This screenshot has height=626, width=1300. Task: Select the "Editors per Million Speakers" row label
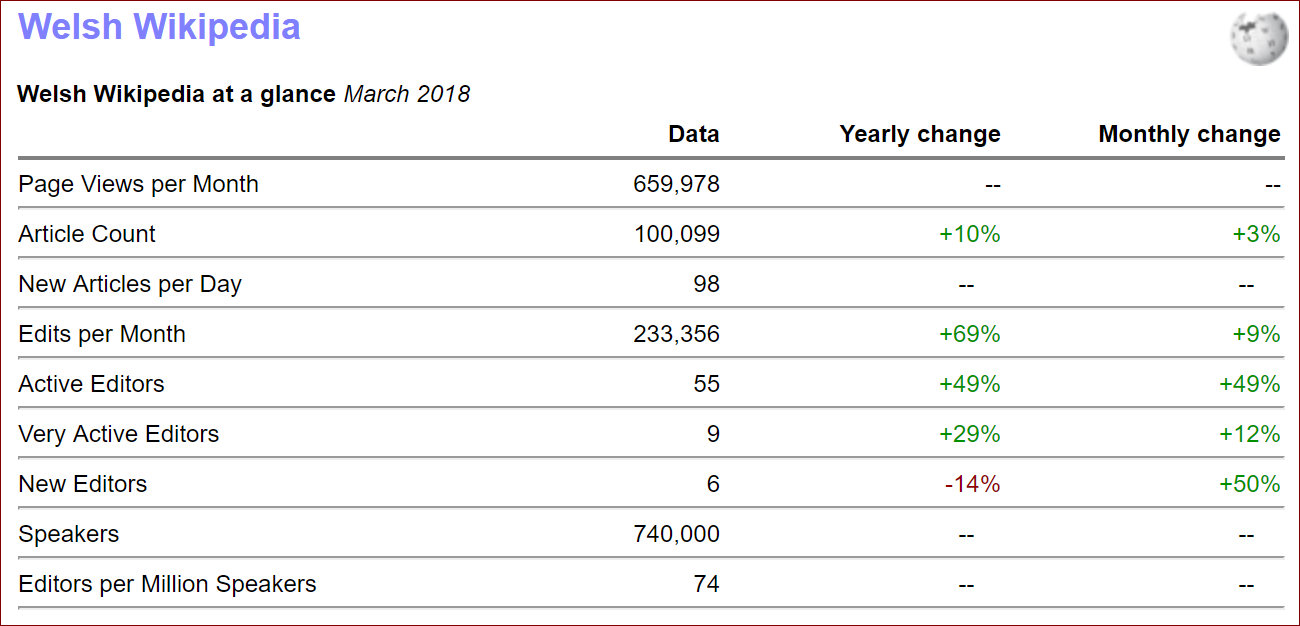(x=168, y=584)
